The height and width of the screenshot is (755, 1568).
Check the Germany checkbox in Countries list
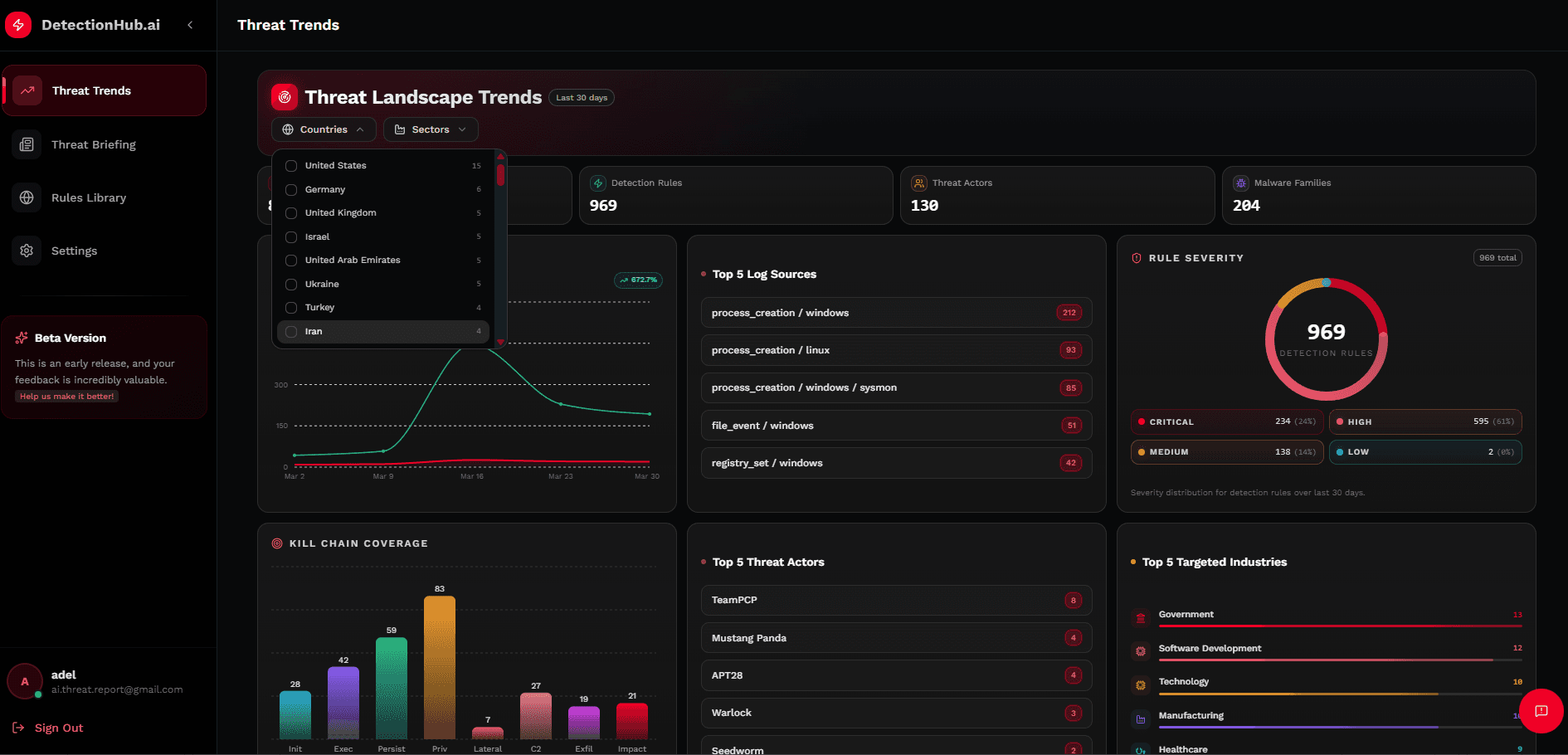pyautogui.click(x=290, y=189)
